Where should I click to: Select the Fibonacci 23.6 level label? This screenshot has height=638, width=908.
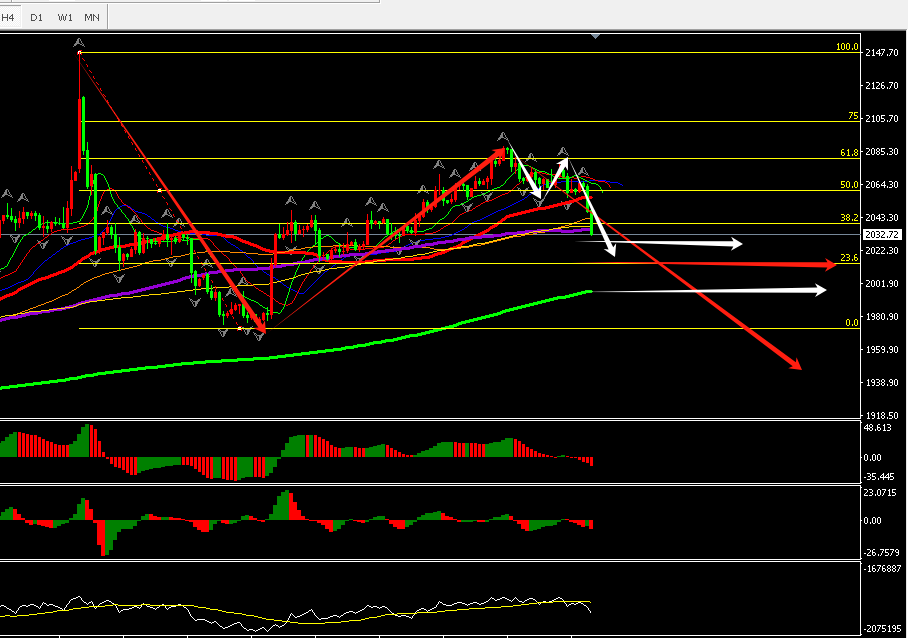pyautogui.click(x=849, y=258)
